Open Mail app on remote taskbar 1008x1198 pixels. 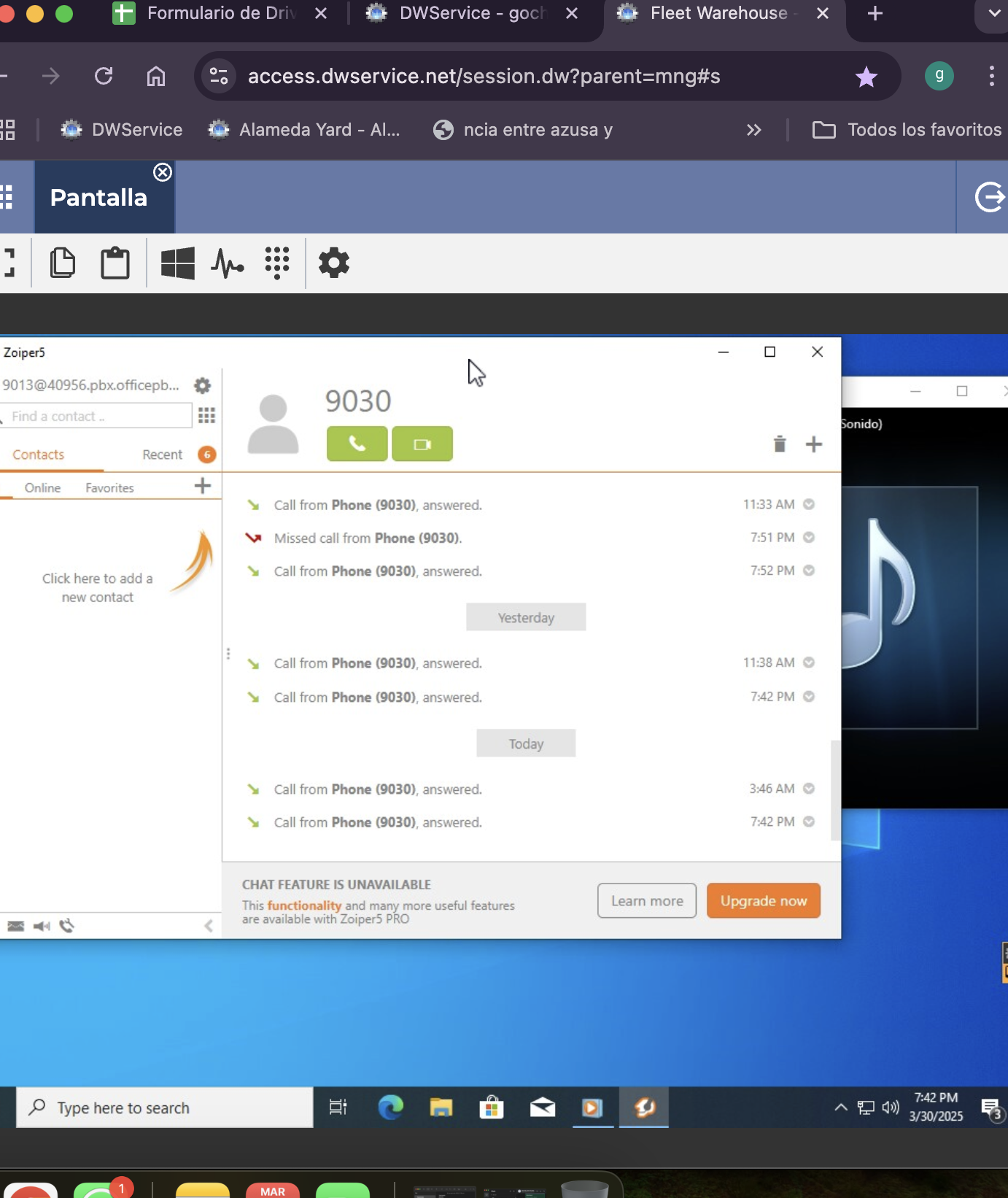click(x=542, y=1108)
